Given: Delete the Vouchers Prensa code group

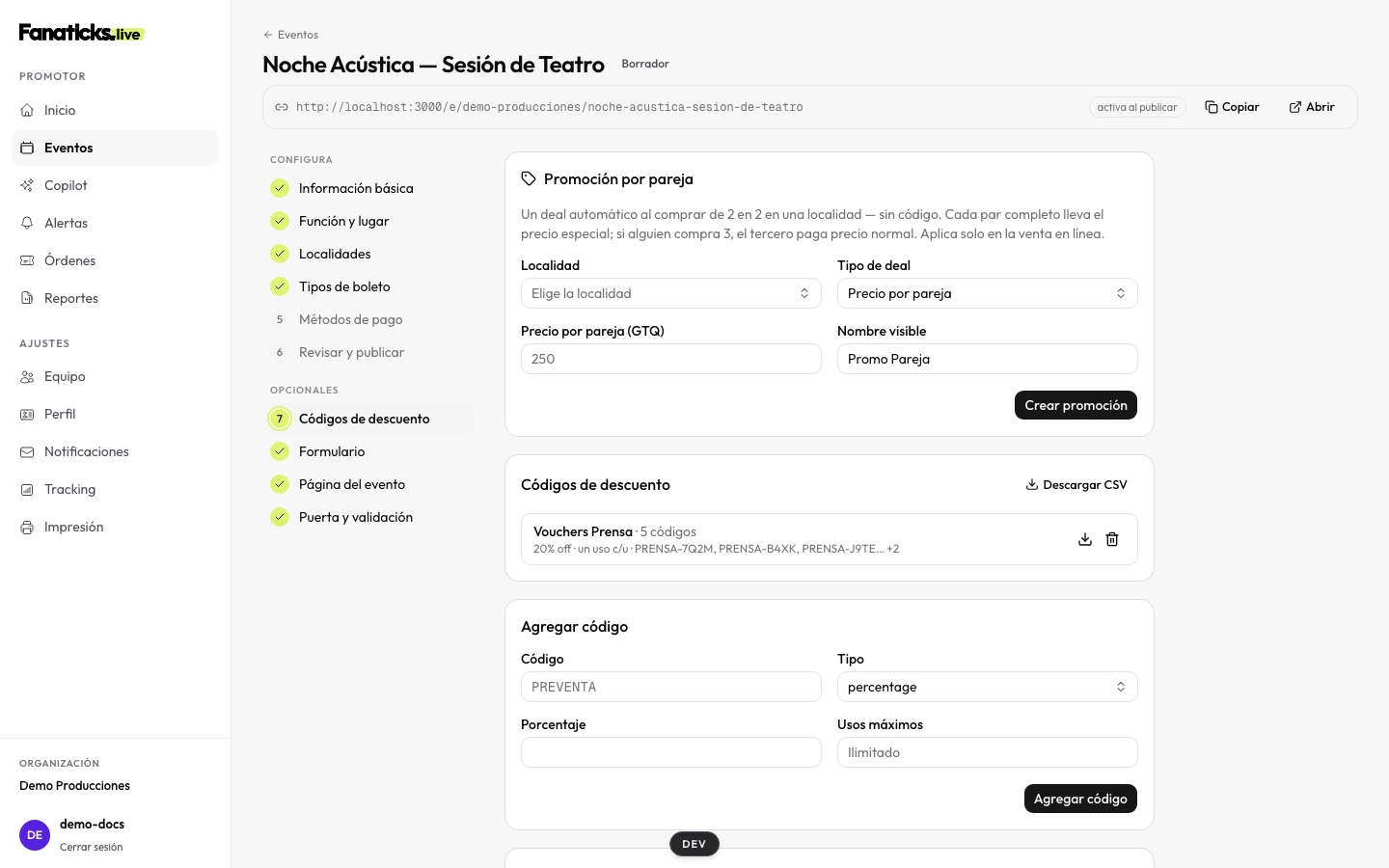Looking at the screenshot, I should [1112, 539].
